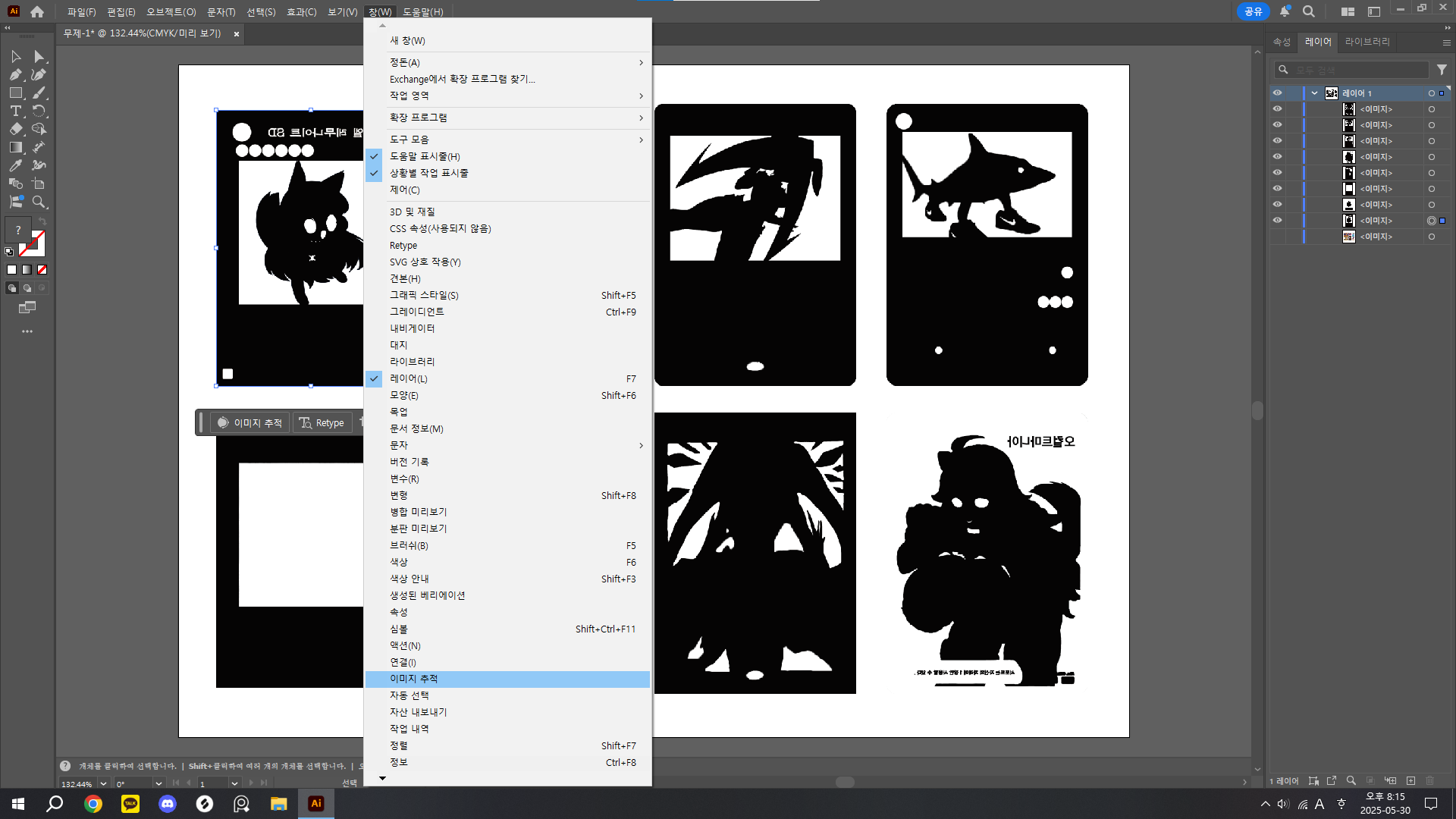Expand the 확장 프로그램 submenu
1456x819 pixels.
[x=507, y=118]
